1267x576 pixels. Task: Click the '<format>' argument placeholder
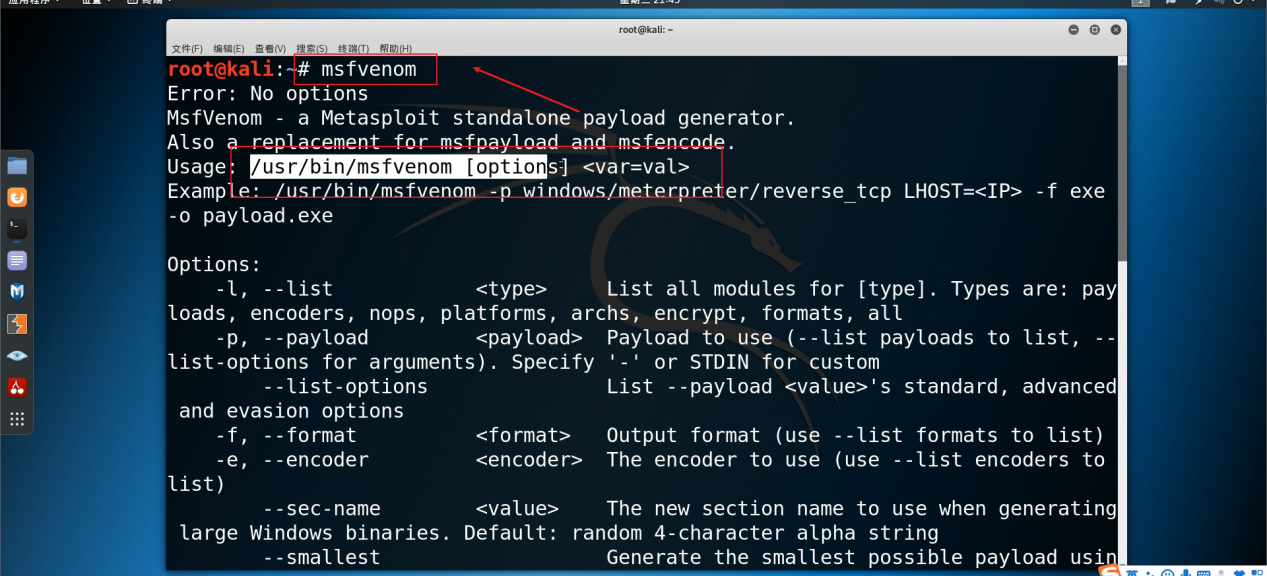(523, 435)
